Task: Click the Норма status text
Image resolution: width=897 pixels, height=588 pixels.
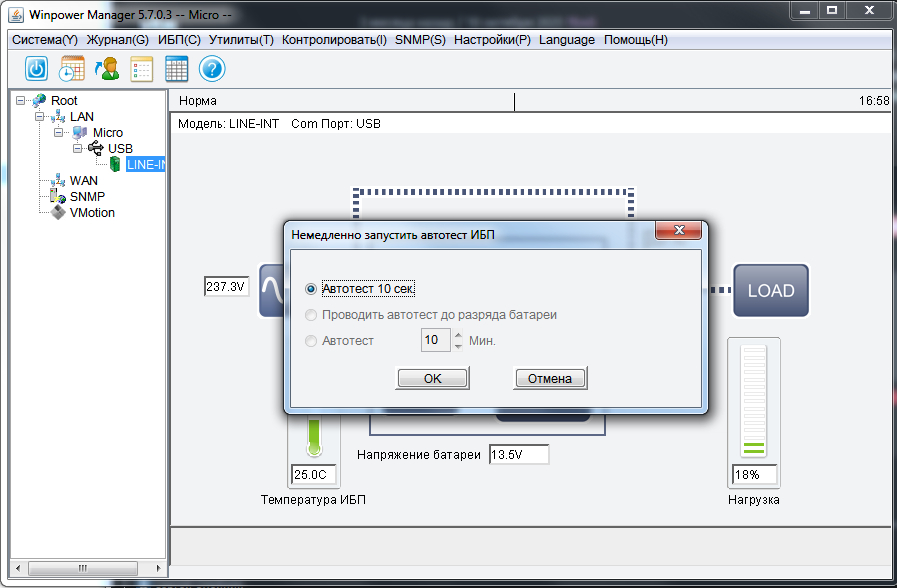Action: tap(198, 101)
